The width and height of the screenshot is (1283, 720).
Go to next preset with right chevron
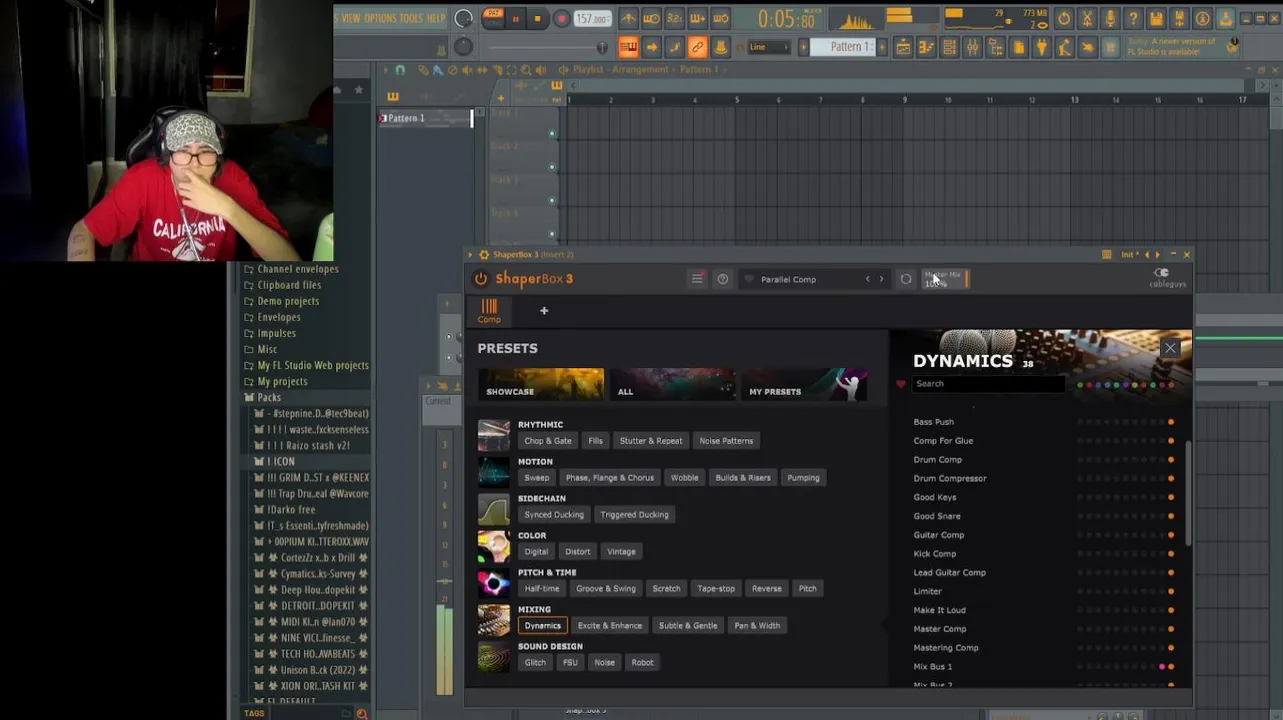tap(881, 279)
